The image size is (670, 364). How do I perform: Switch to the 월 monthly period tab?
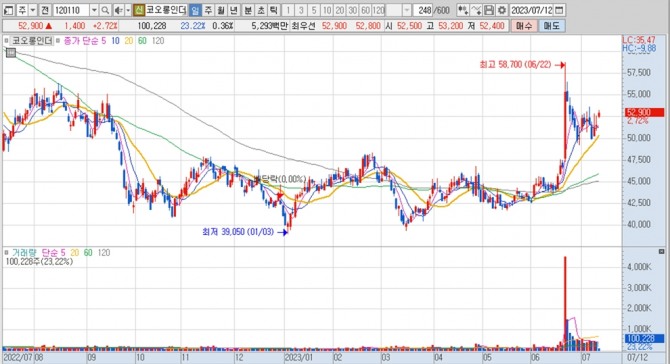[221, 10]
